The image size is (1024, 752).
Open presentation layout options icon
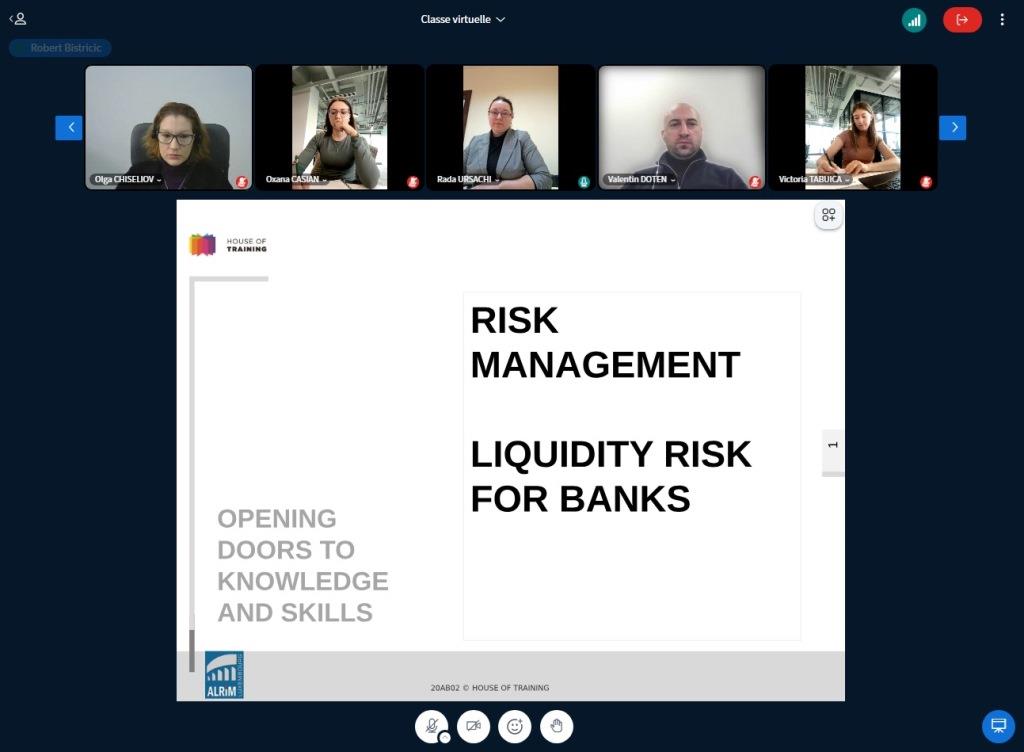[828, 216]
